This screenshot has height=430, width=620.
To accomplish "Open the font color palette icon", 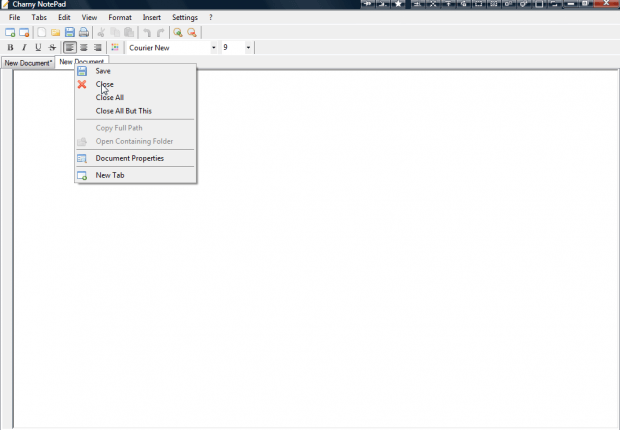I will pos(115,47).
